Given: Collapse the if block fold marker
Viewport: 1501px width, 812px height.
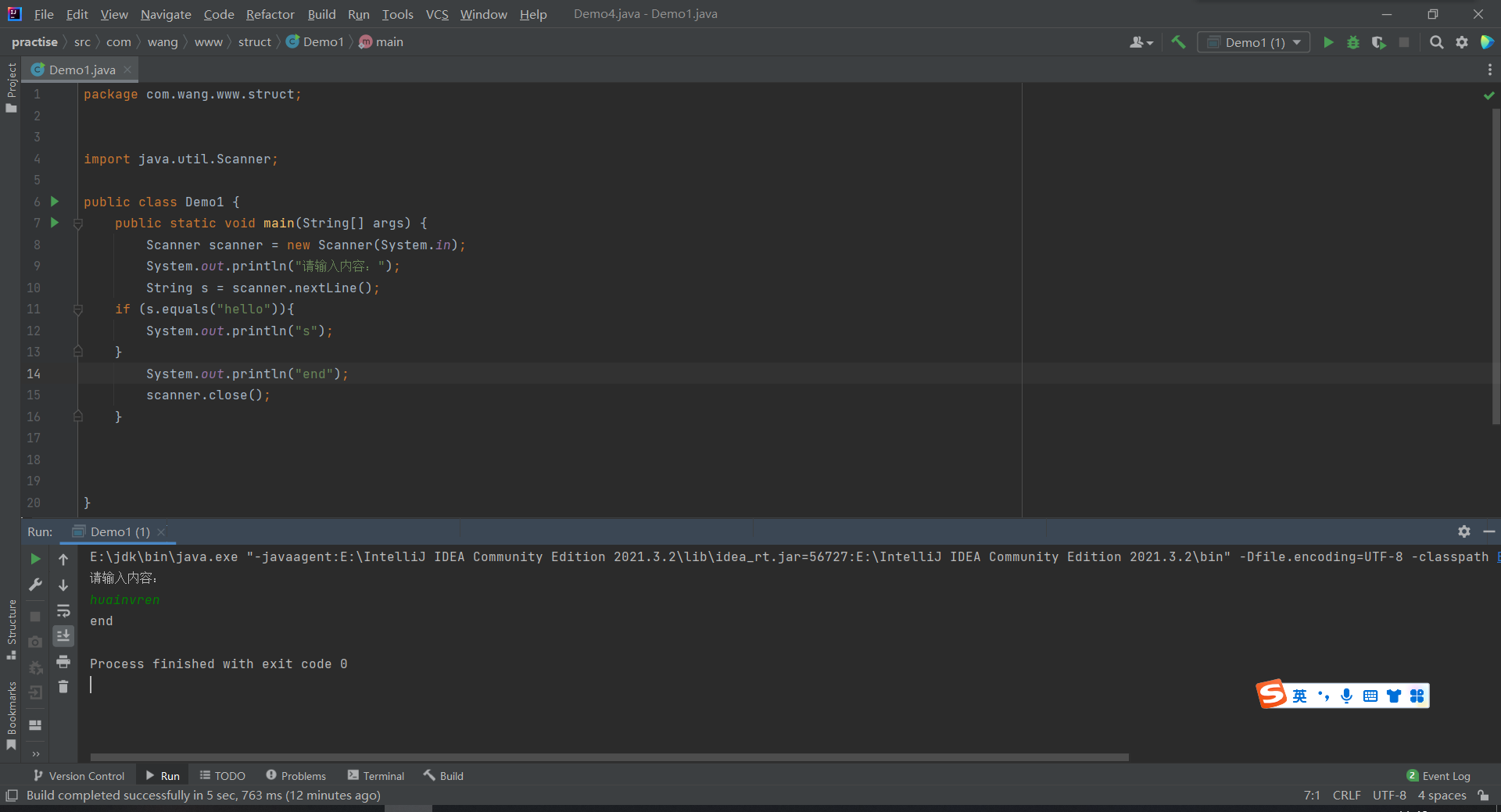Looking at the screenshot, I should [x=78, y=309].
